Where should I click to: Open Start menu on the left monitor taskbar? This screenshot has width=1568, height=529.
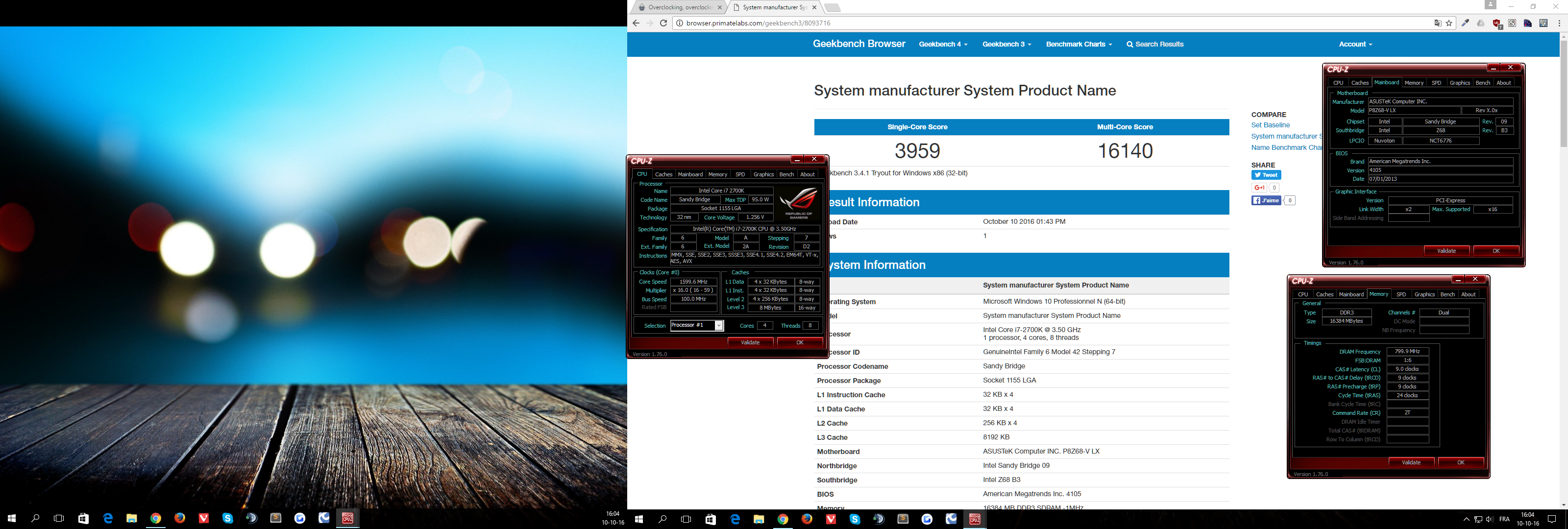[x=12, y=519]
